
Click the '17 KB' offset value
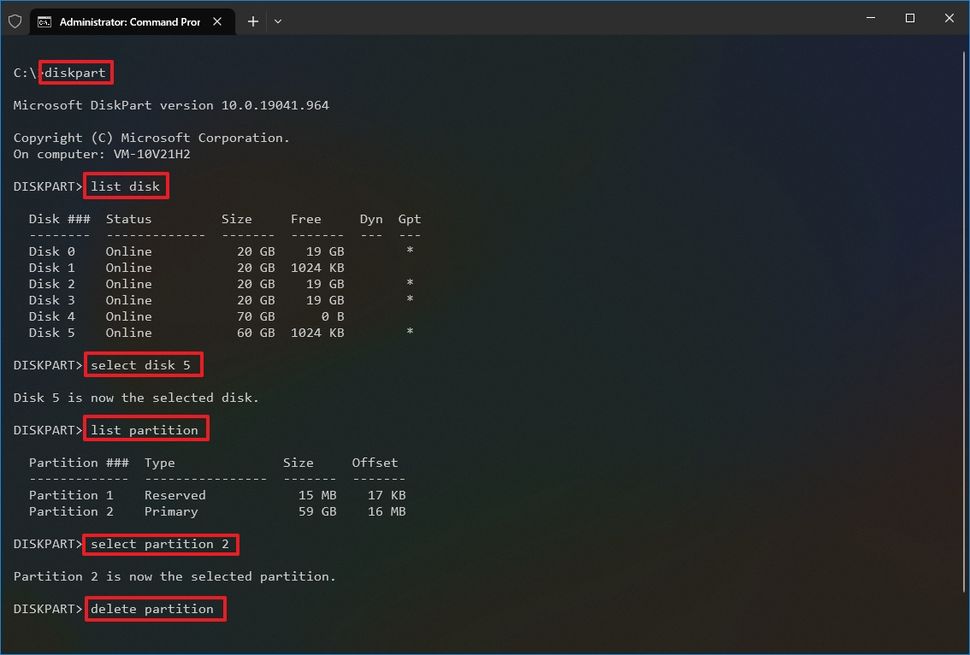point(387,495)
